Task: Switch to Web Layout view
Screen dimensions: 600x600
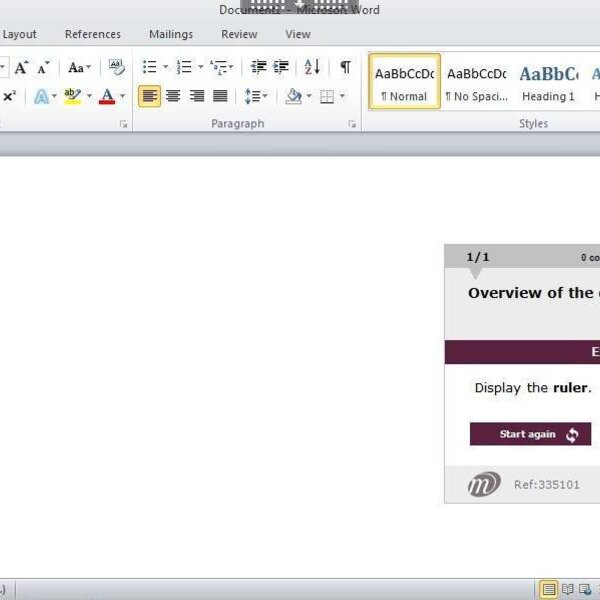Action: (x=584, y=589)
